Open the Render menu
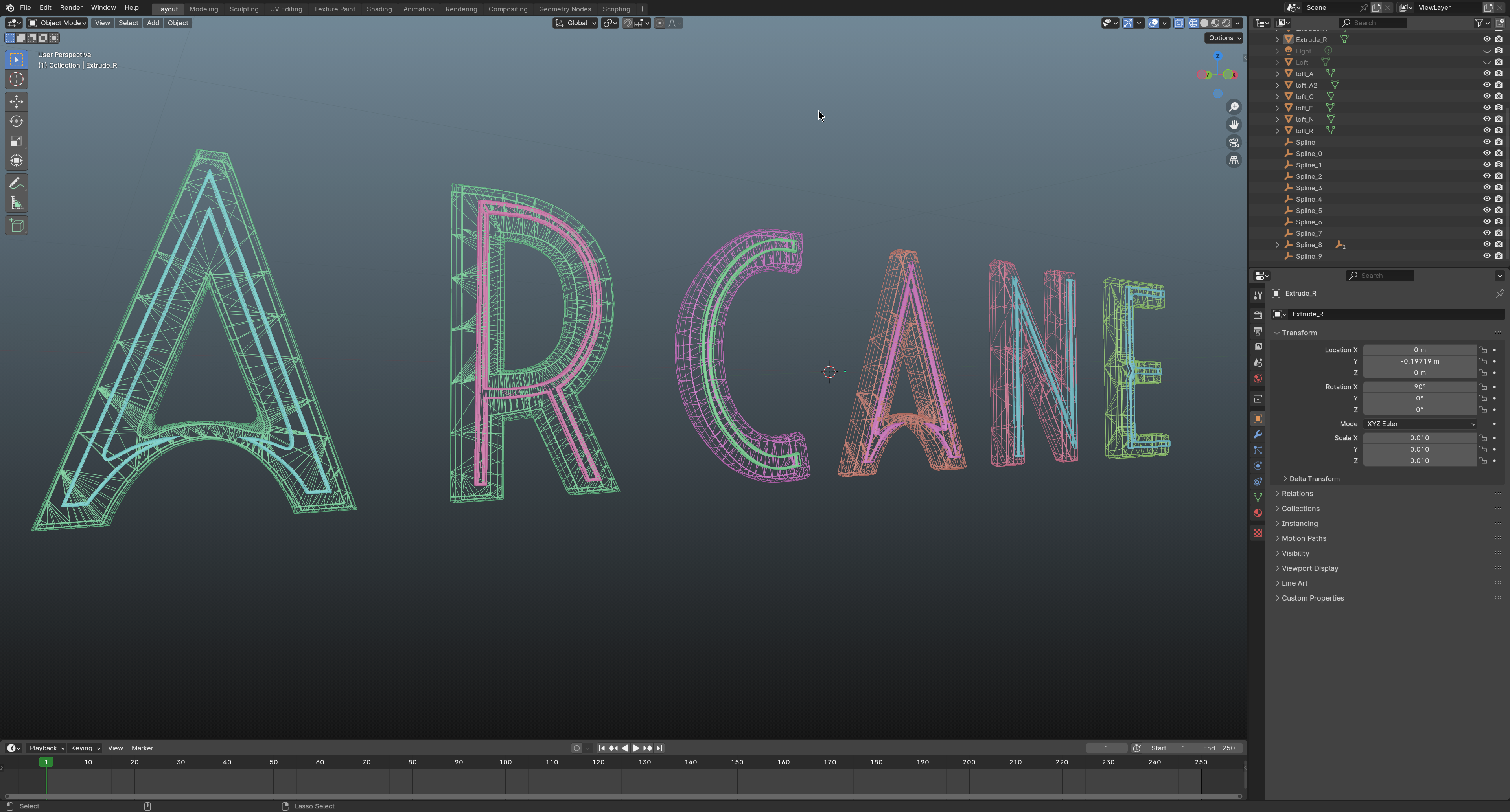Image resolution: width=1510 pixels, height=812 pixels. tap(71, 7)
